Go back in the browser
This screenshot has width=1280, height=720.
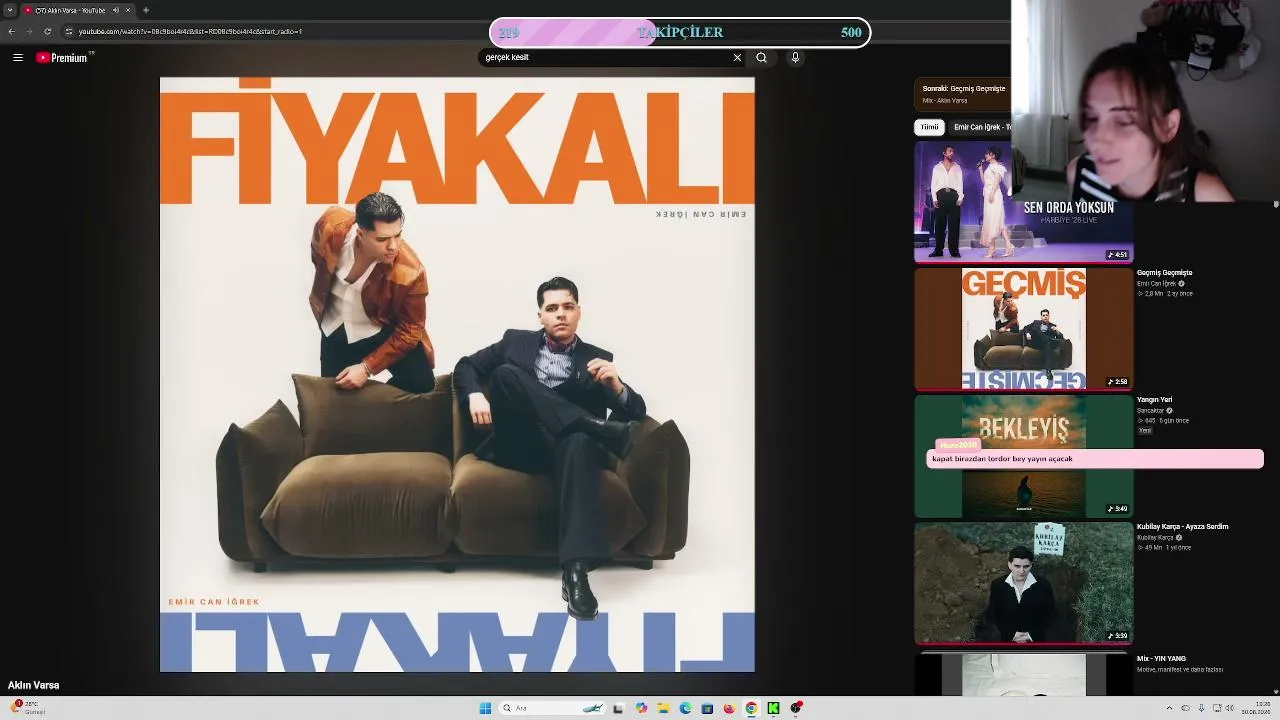tap(11, 31)
